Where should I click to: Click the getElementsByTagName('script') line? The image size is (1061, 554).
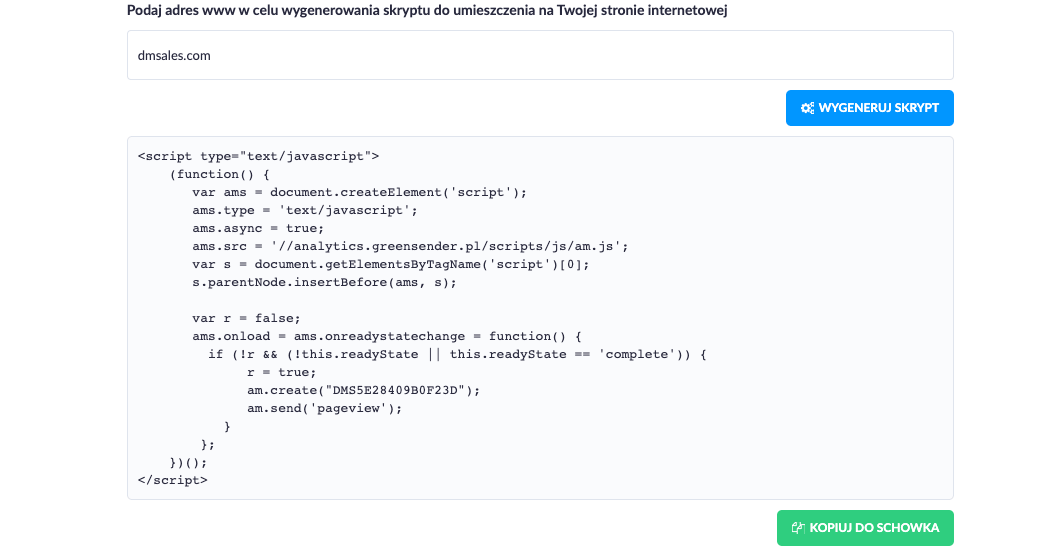tap(390, 264)
